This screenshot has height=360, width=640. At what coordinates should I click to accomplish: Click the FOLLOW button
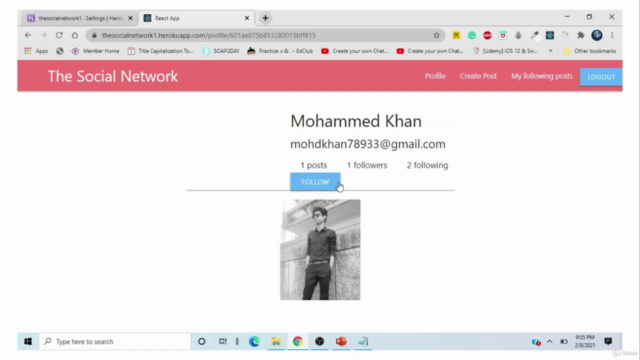[x=315, y=182]
